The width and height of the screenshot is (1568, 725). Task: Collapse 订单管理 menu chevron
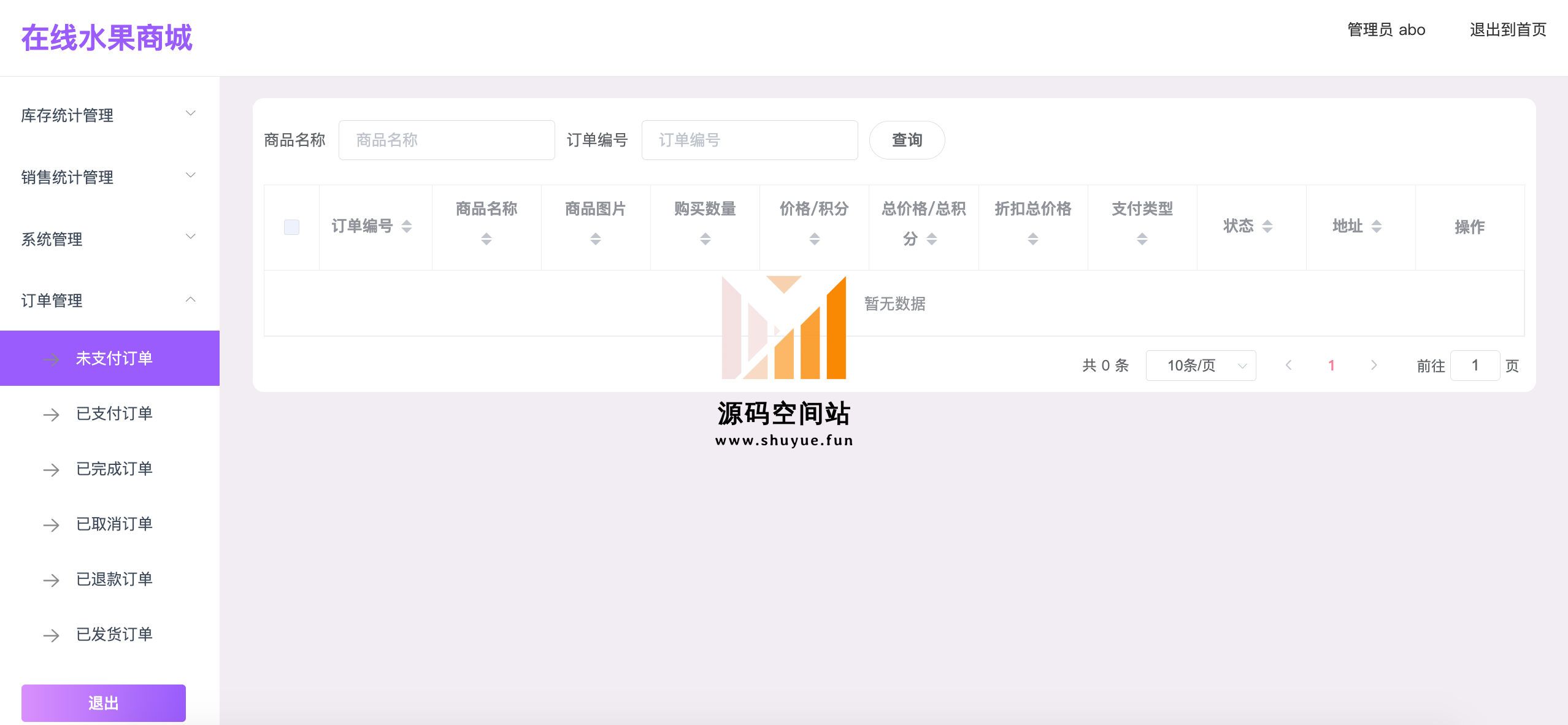tap(191, 299)
